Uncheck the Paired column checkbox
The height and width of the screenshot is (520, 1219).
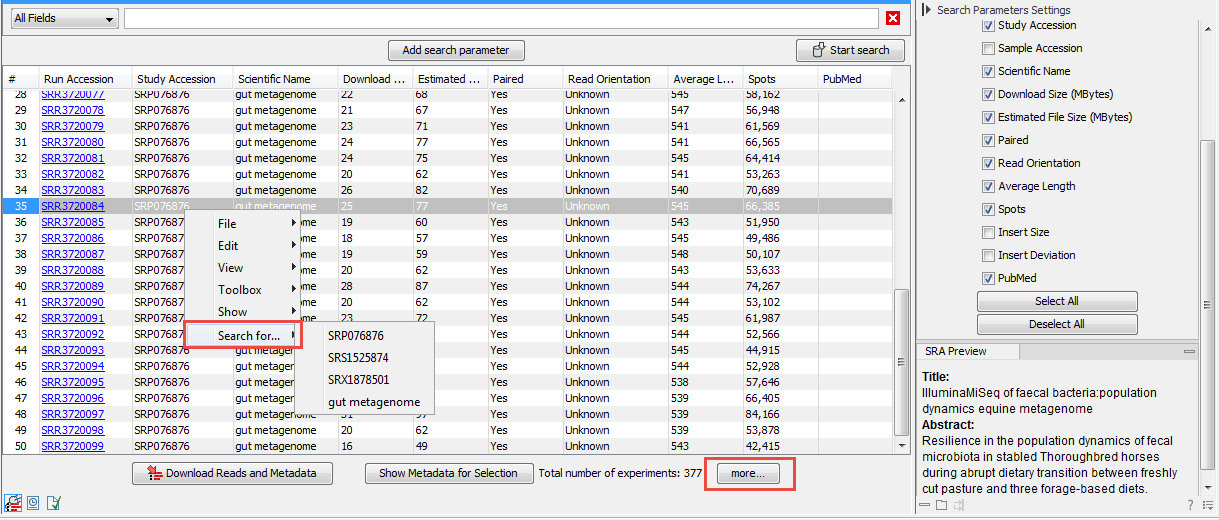(988, 140)
